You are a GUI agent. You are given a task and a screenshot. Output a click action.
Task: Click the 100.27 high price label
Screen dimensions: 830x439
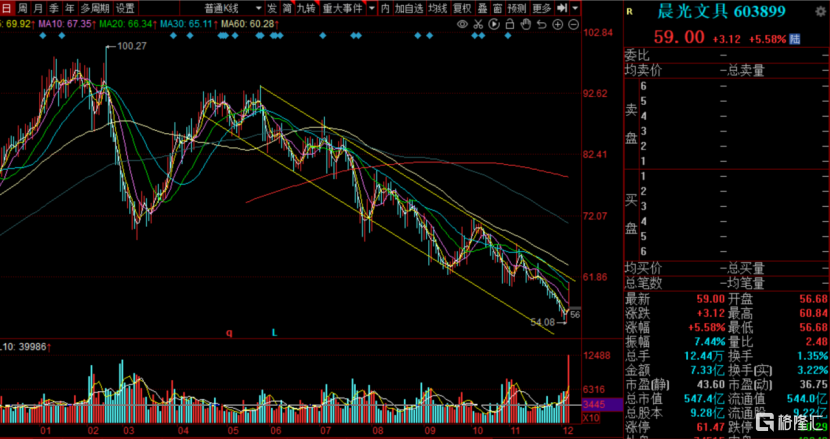click(x=131, y=46)
